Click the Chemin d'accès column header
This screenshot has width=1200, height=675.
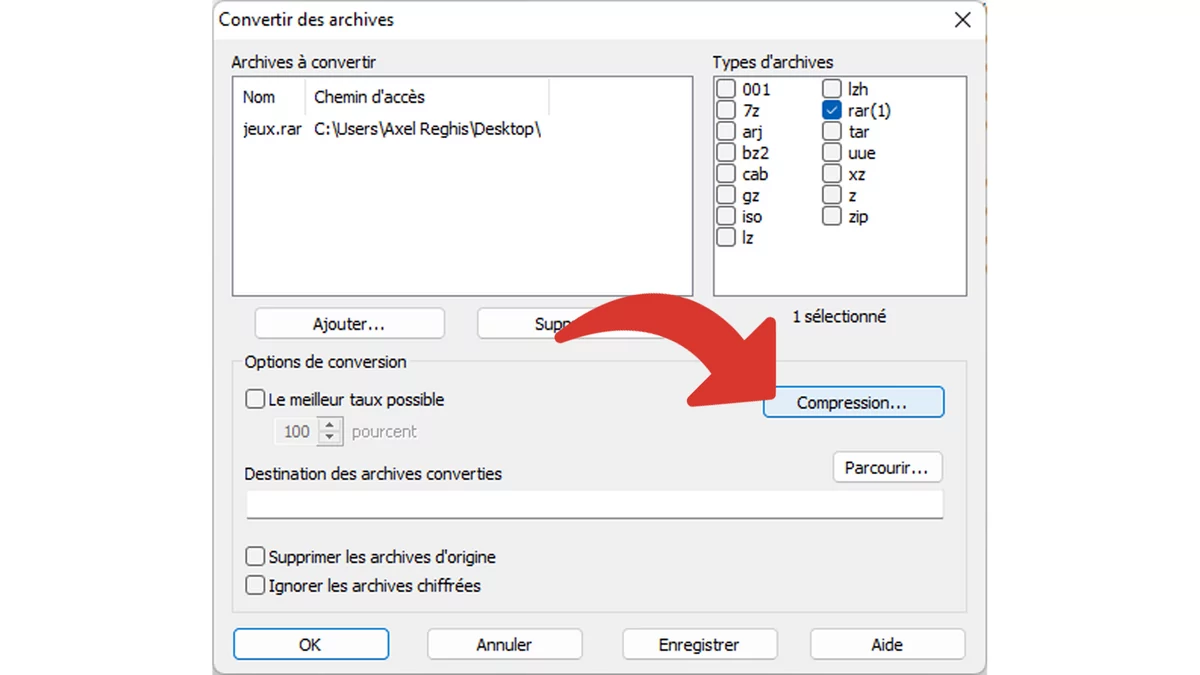pyautogui.click(x=427, y=97)
